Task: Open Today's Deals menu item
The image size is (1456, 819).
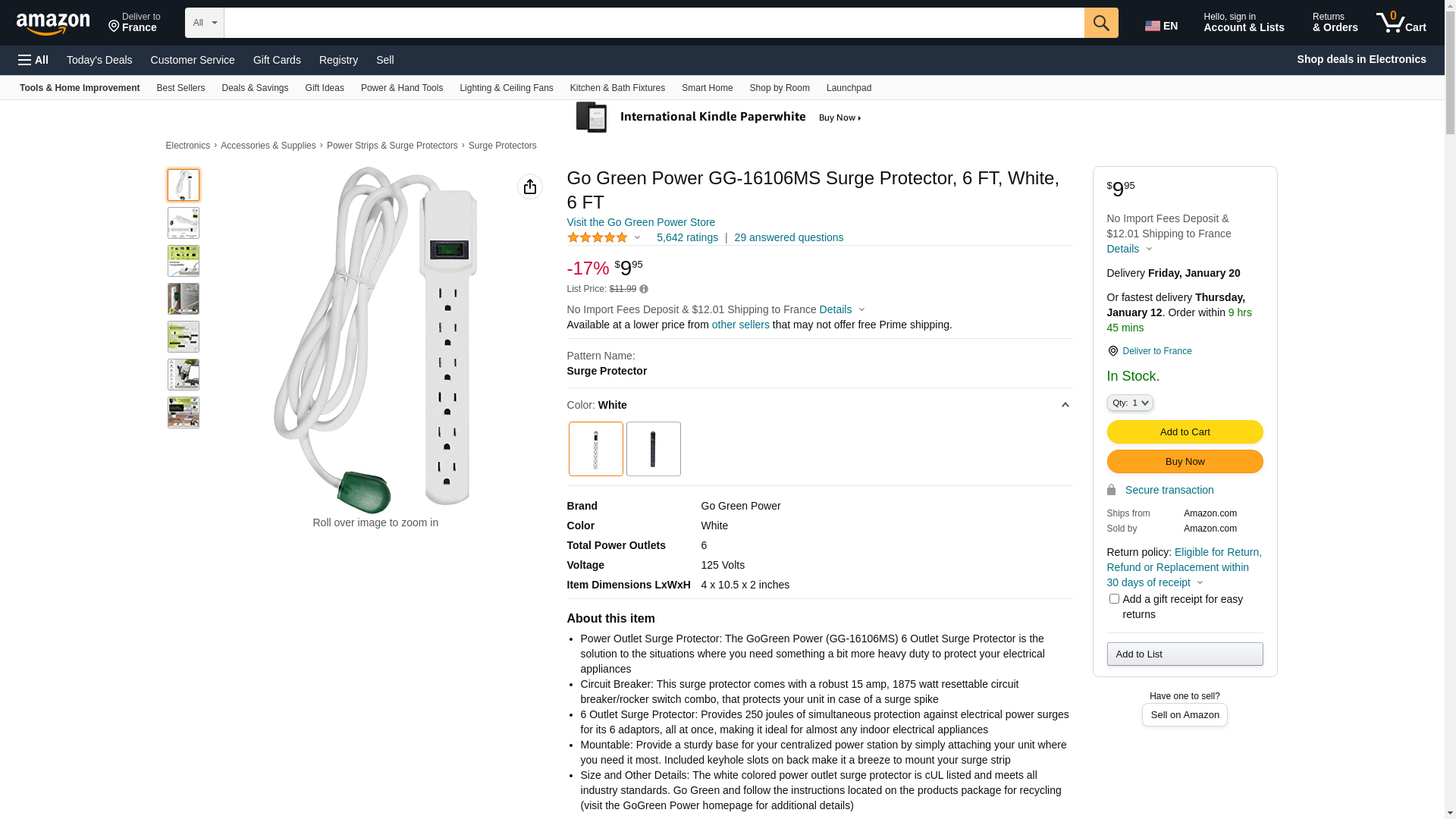Action: (x=99, y=60)
